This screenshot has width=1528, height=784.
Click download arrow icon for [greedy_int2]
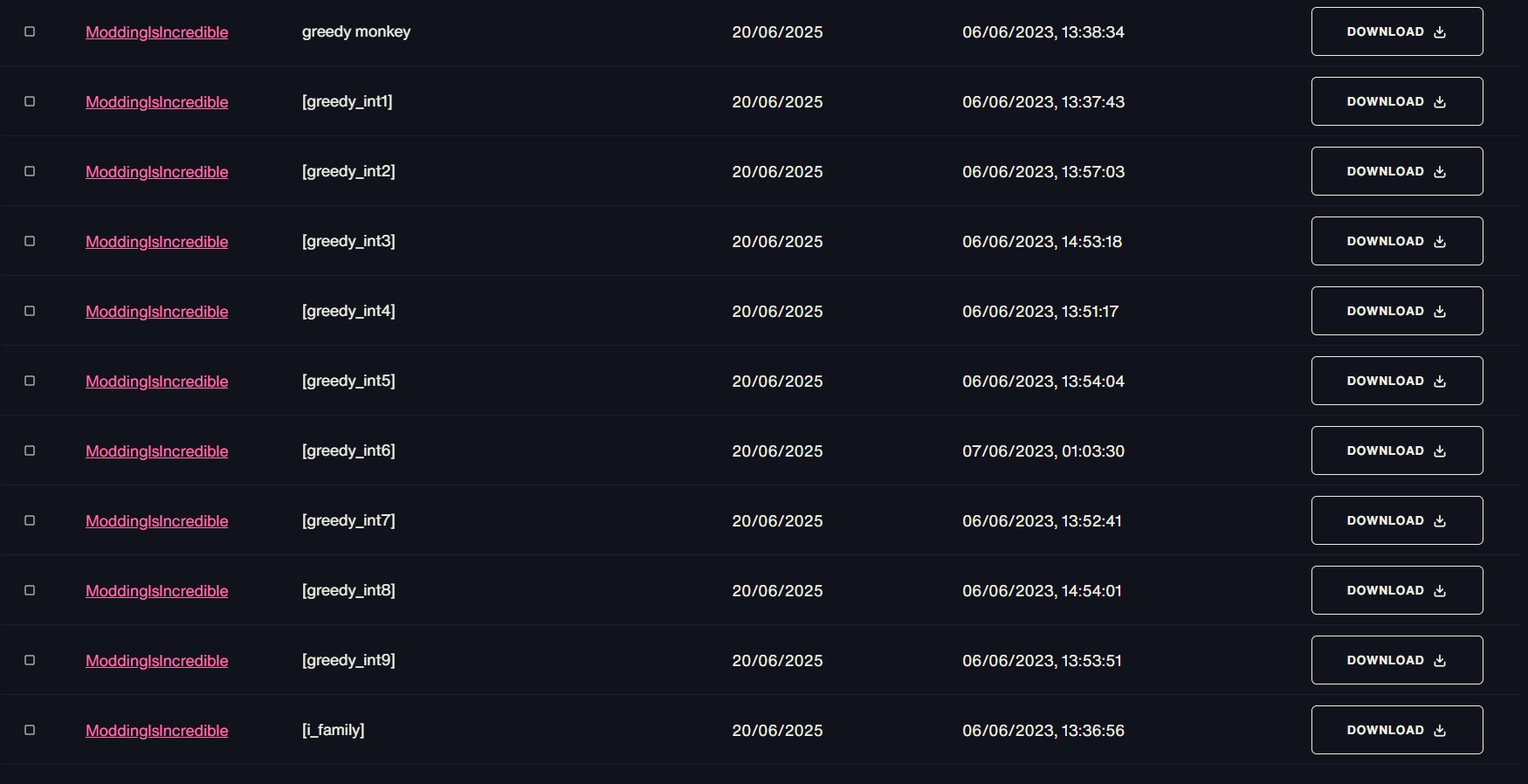pyautogui.click(x=1440, y=172)
